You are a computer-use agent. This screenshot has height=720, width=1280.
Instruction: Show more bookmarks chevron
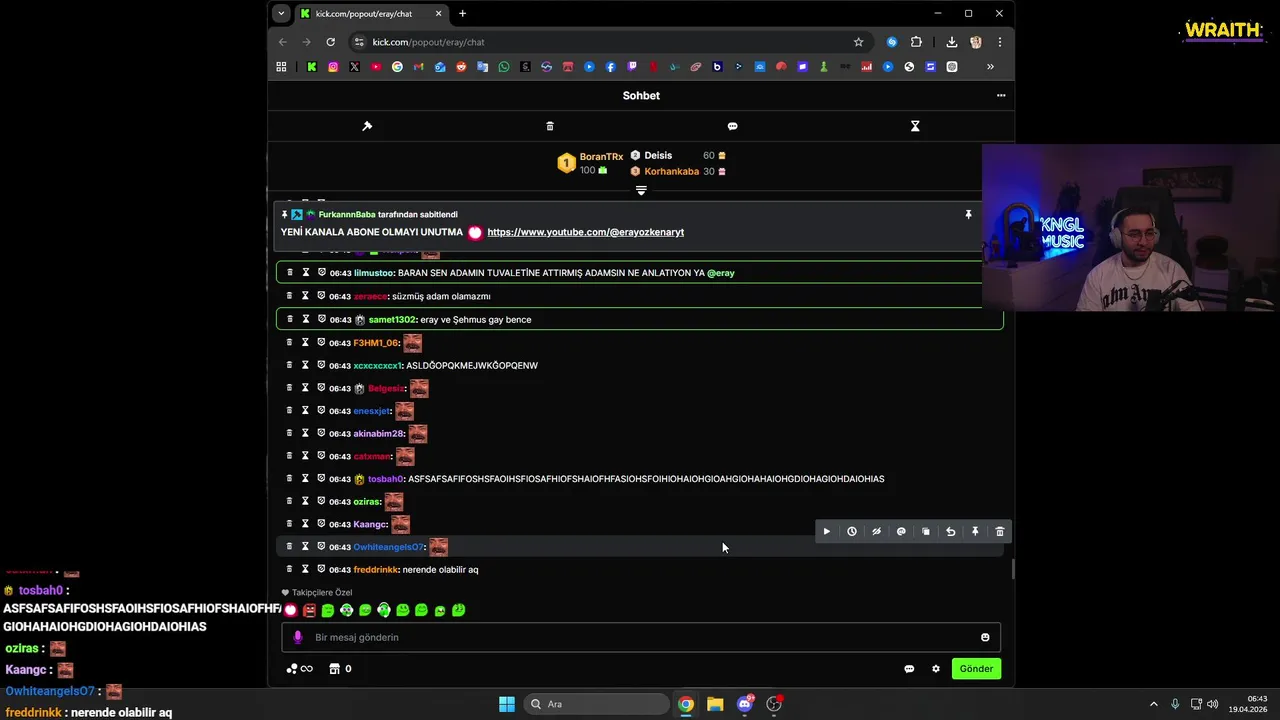click(990, 67)
